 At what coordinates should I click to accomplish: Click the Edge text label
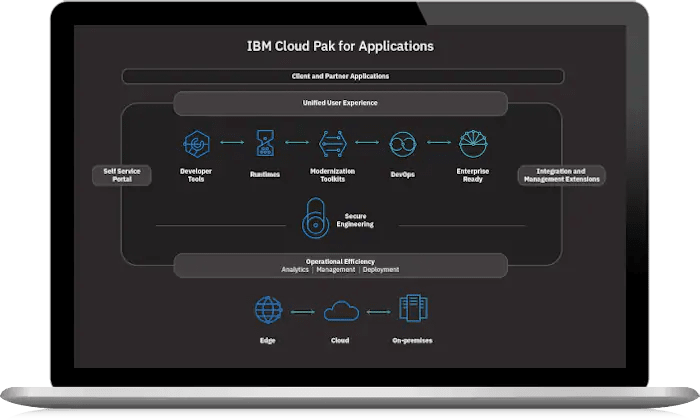click(x=267, y=341)
